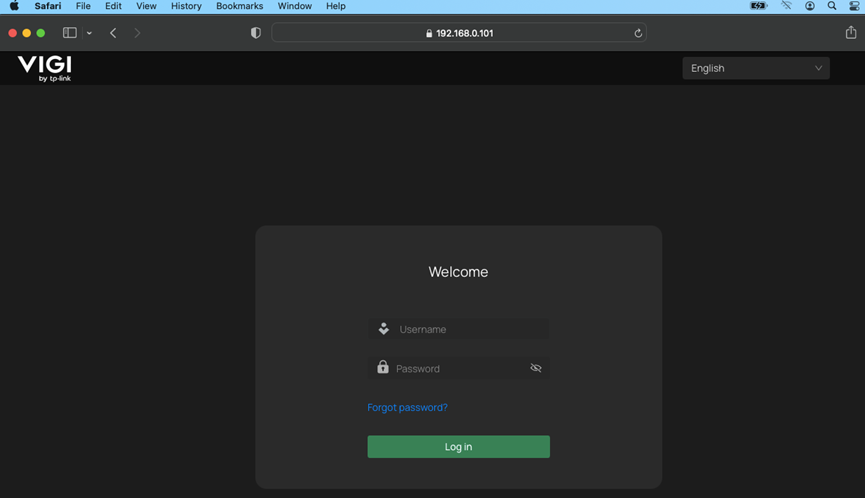The width and height of the screenshot is (865, 498).
Task: Minimize Safari window with yellow button
Action: (x=26, y=33)
